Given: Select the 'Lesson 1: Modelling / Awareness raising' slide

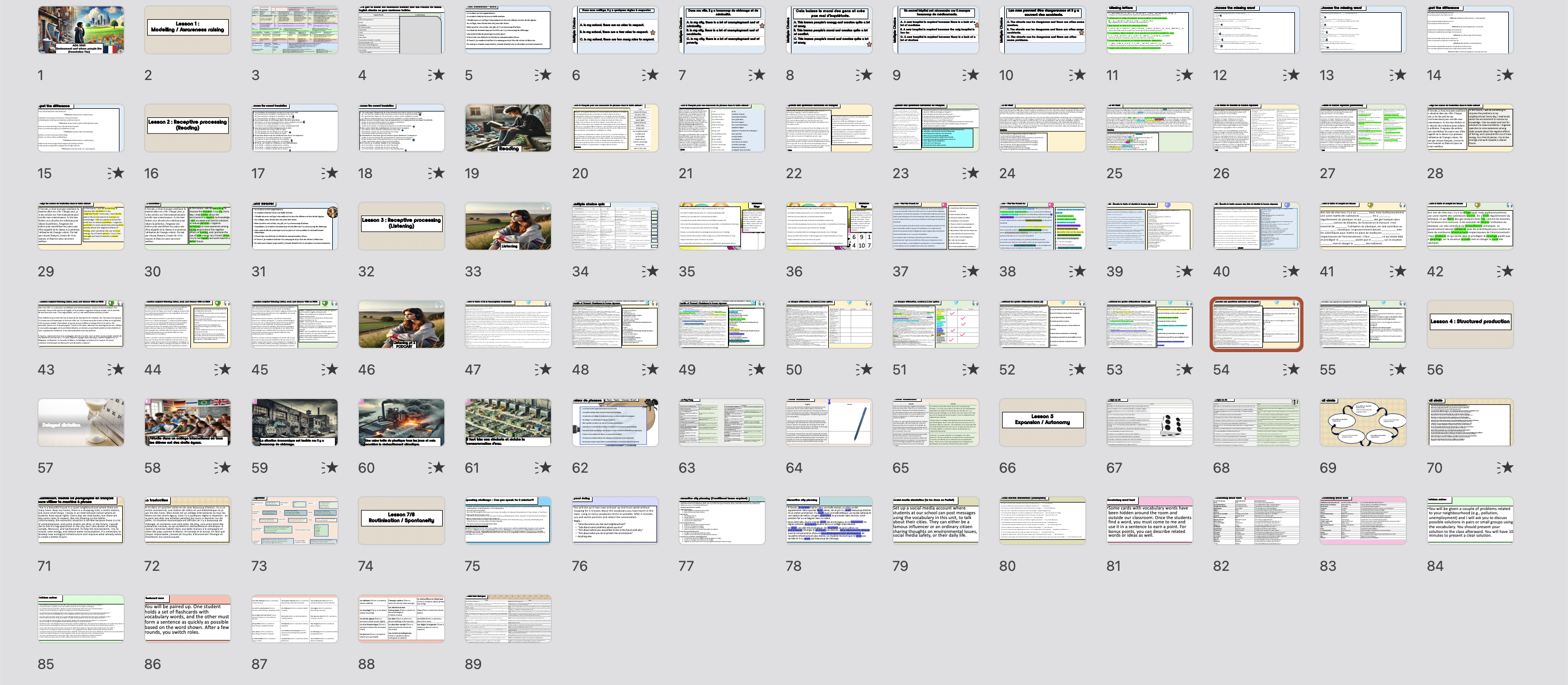Looking at the screenshot, I should click(x=188, y=30).
